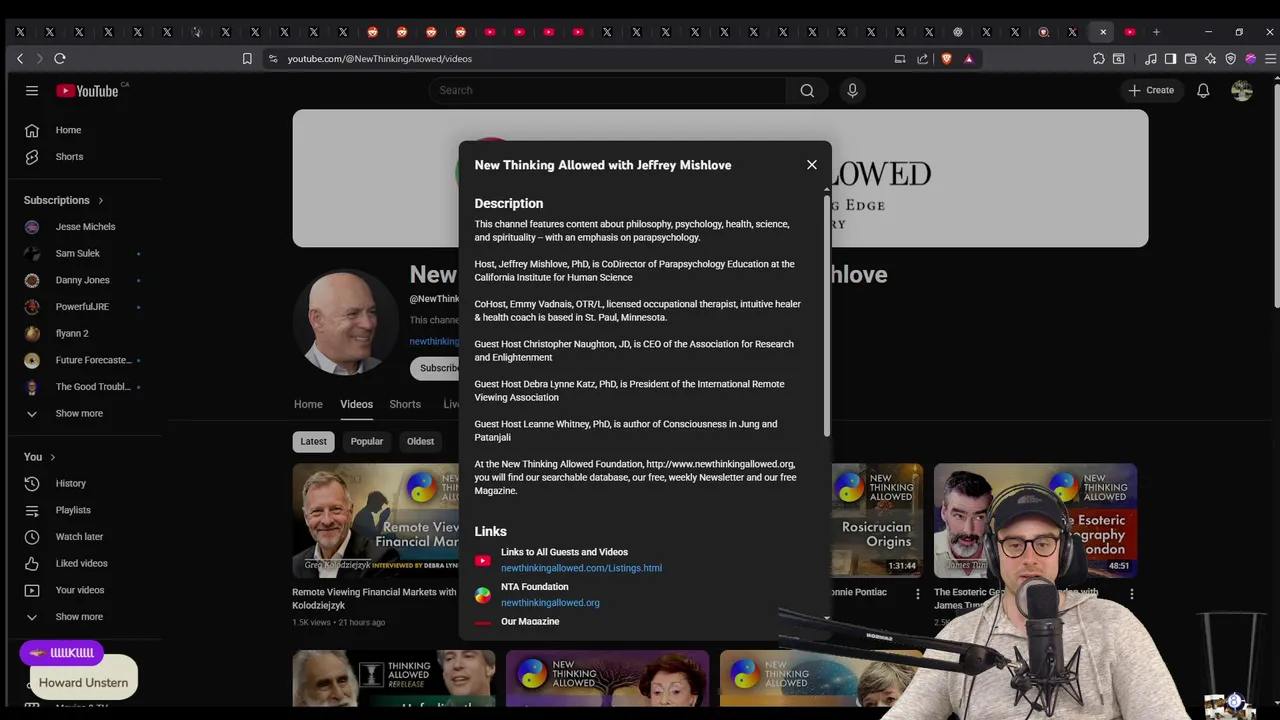Select the Oldest sort chip

[x=420, y=441]
